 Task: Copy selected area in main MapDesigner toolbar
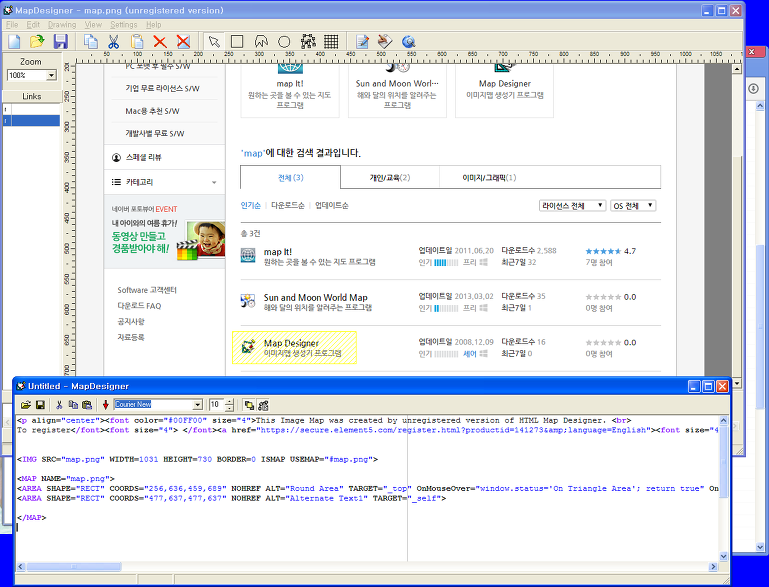click(90, 42)
